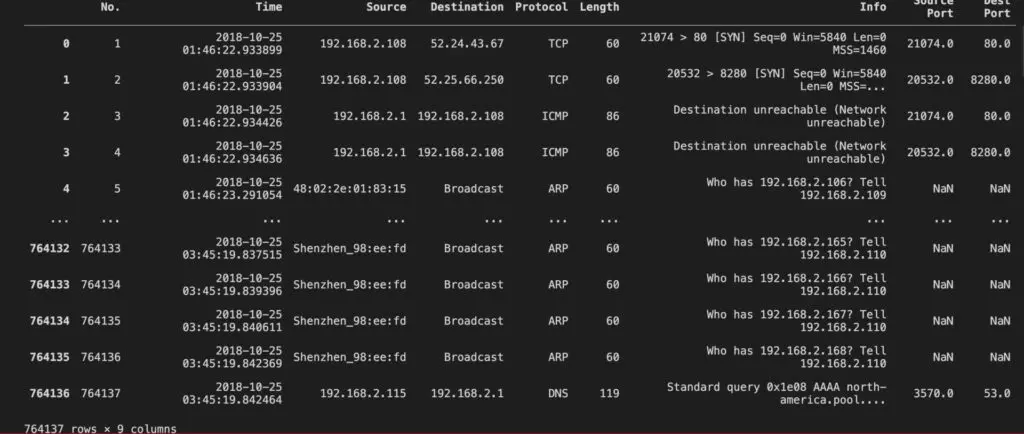Click the Length column header

pos(599,7)
